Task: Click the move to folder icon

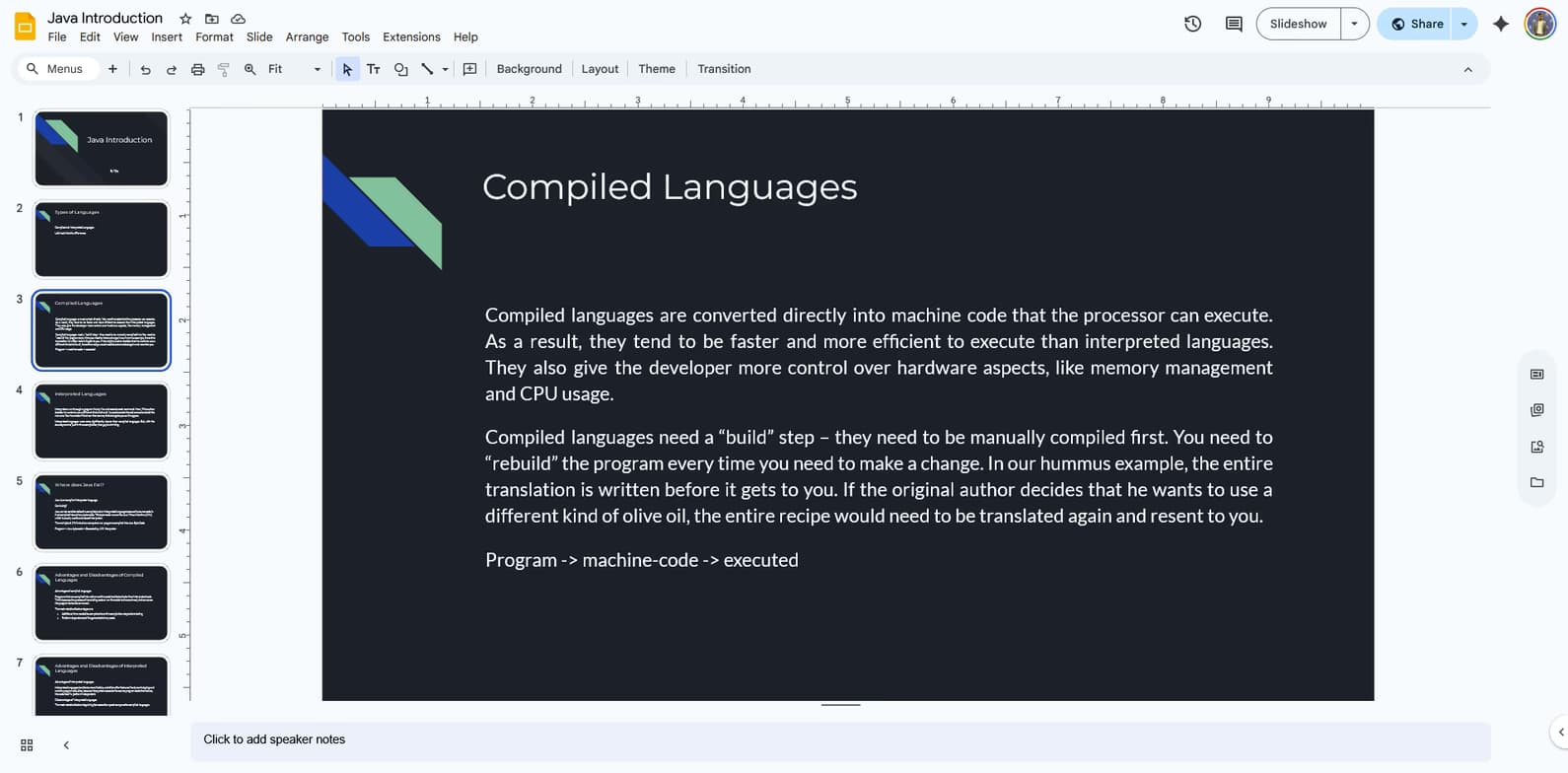Action: [212, 19]
